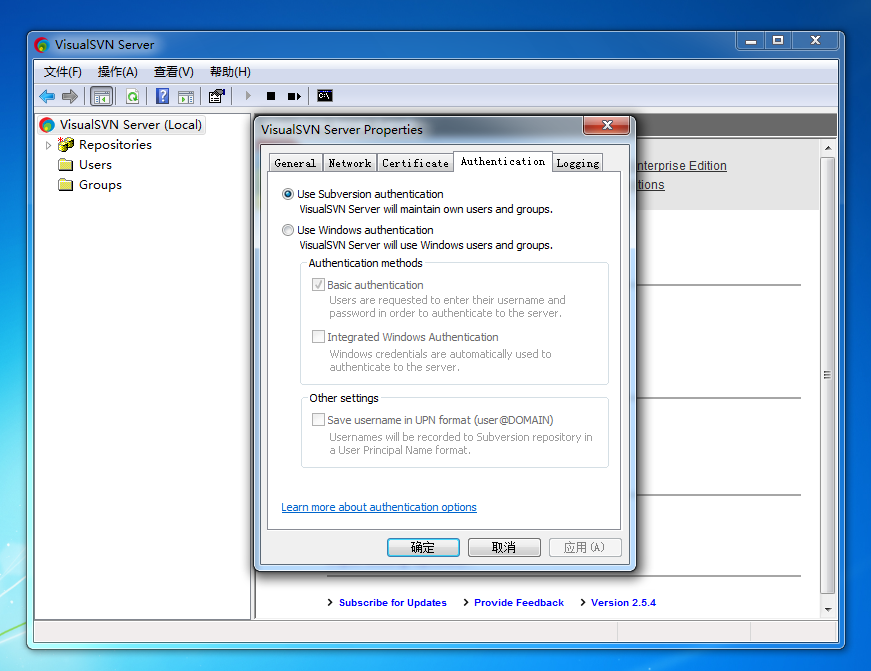Viewport: 871px width, 671px height.
Task: Select Use Subversion authentication
Action: pos(288,194)
